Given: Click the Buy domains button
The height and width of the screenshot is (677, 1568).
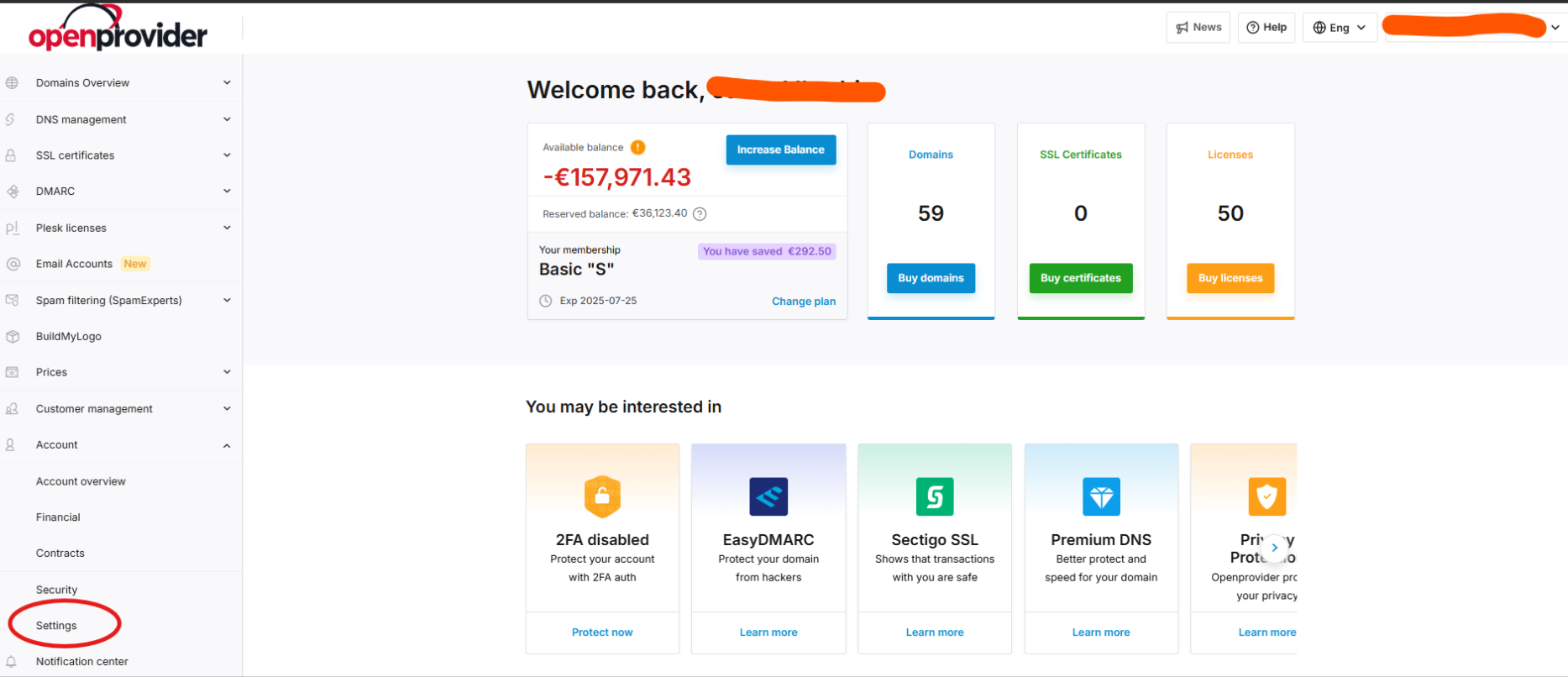Looking at the screenshot, I should tap(931, 278).
